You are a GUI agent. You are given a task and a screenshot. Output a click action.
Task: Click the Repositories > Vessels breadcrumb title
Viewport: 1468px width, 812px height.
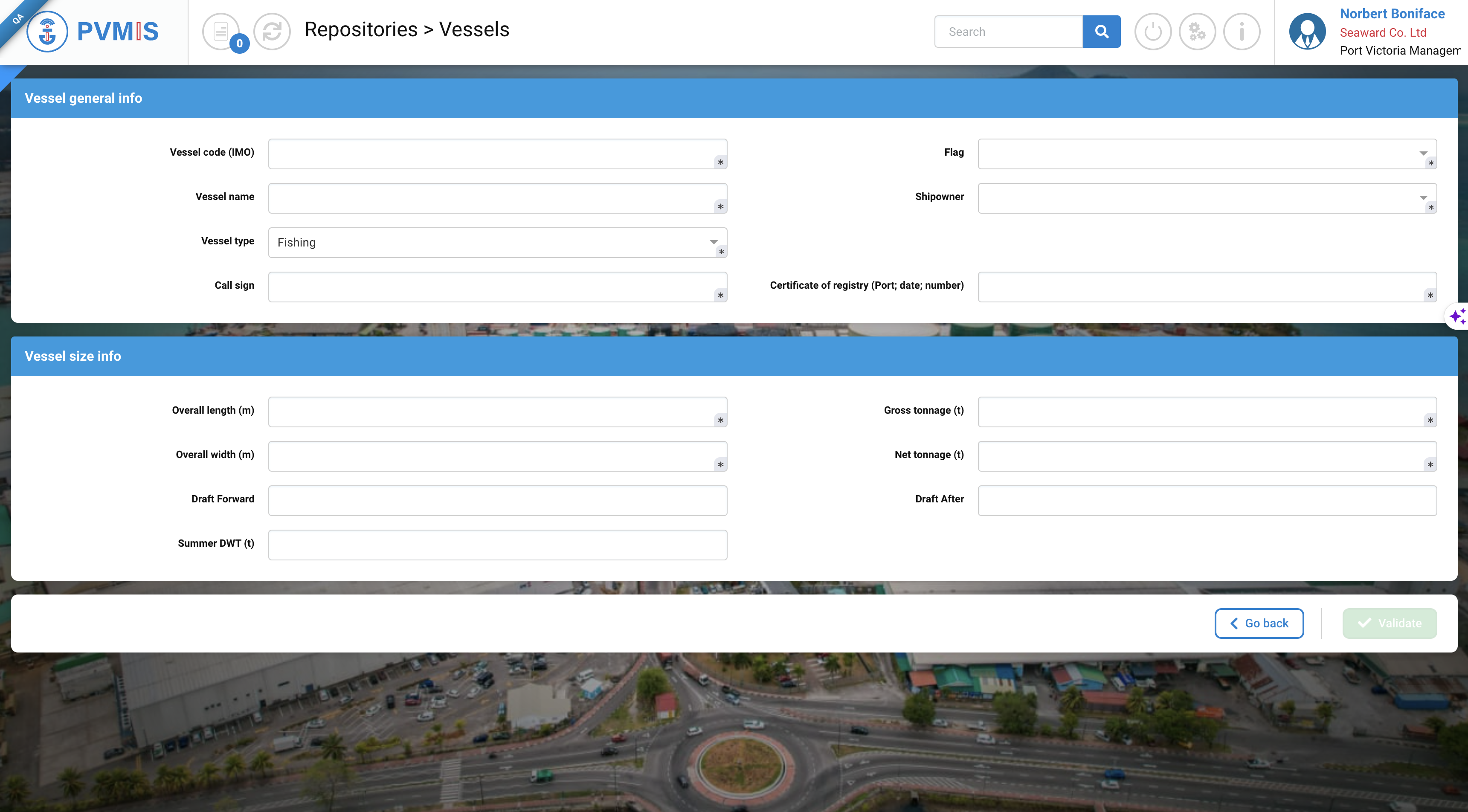(406, 29)
